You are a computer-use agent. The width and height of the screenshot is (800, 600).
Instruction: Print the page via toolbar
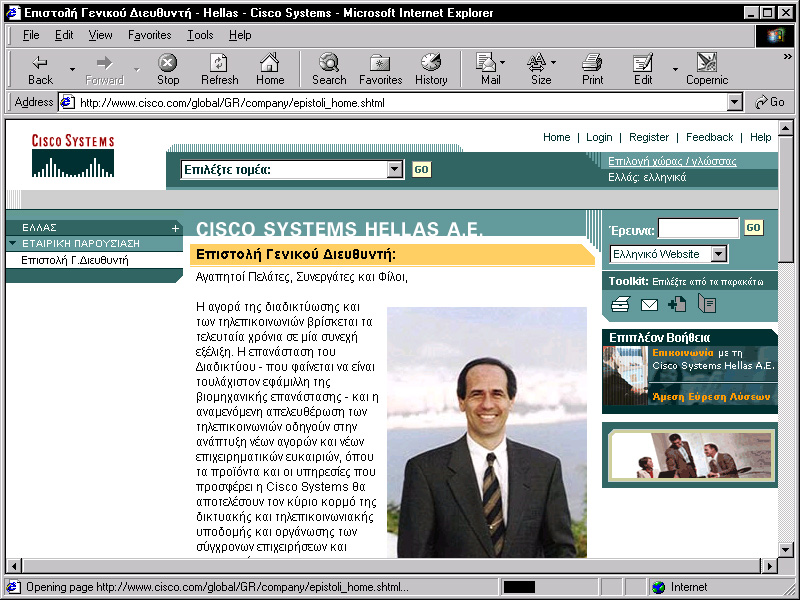(592, 69)
